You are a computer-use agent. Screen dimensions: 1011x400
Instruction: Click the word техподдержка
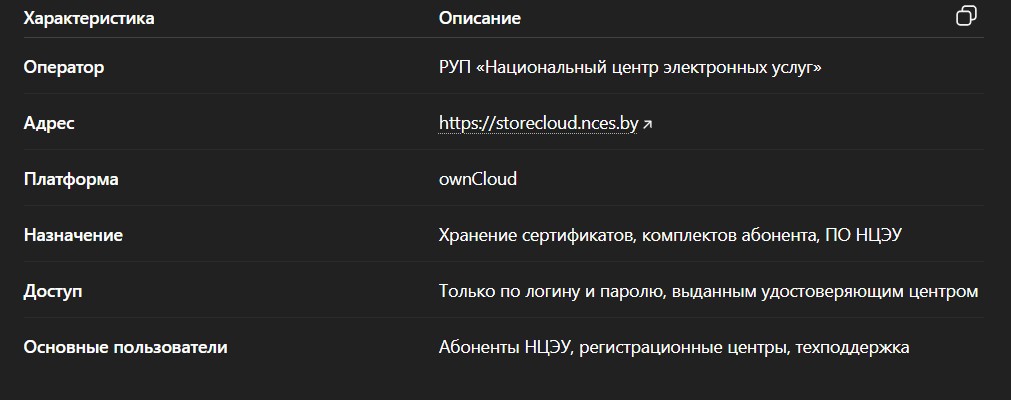[860, 347]
